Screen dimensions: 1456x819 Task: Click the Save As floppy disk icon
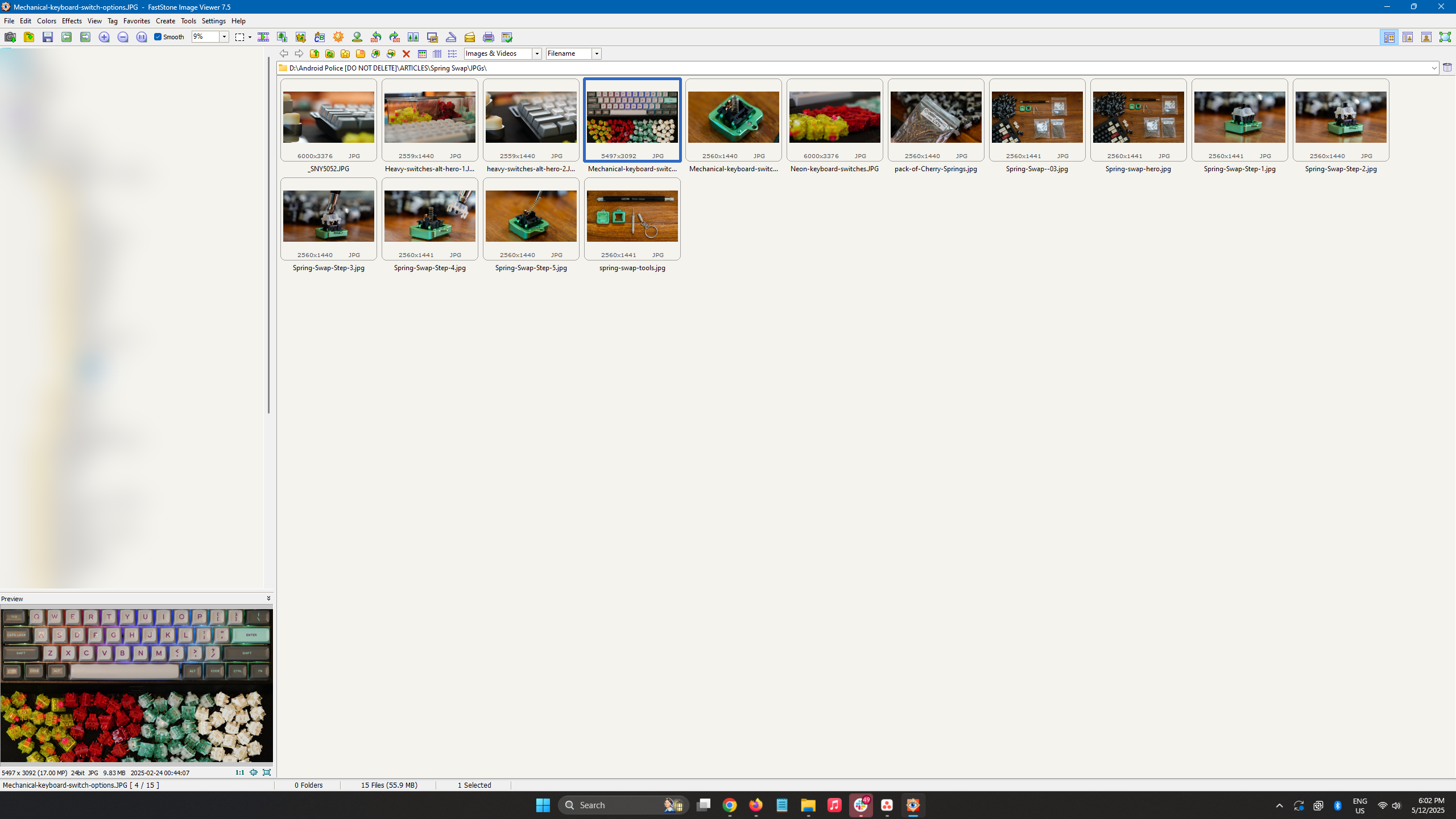point(48,38)
